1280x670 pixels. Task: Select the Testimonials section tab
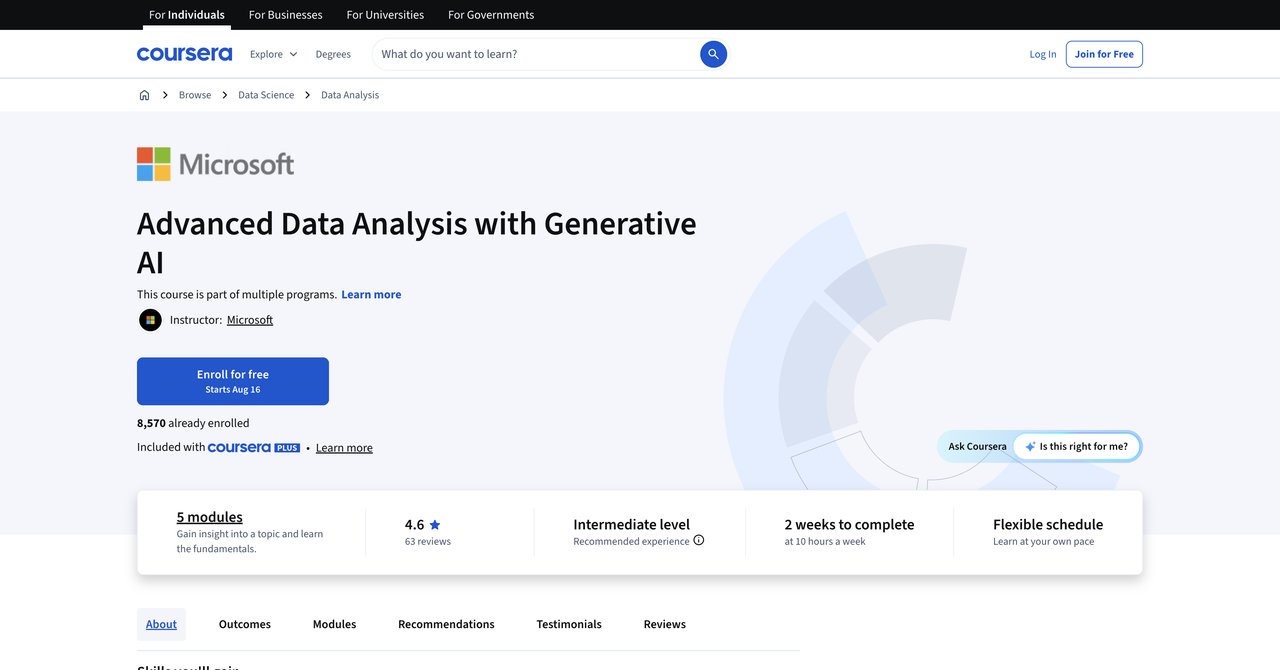pos(569,624)
